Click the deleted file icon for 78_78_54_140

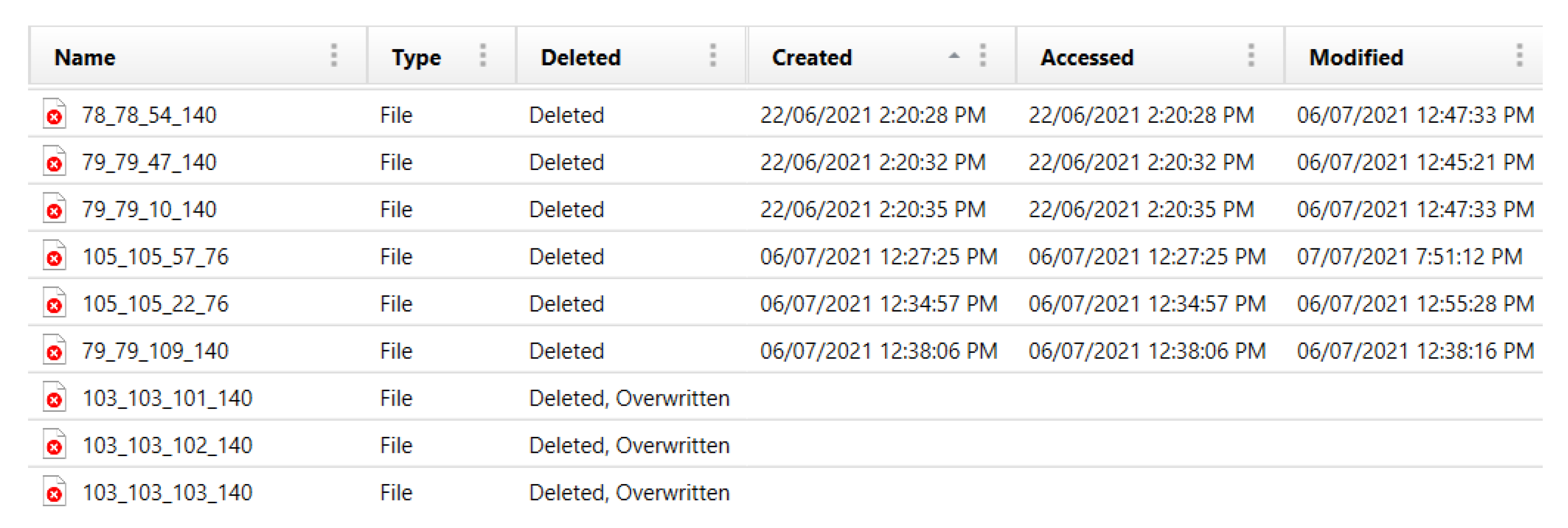(54, 114)
